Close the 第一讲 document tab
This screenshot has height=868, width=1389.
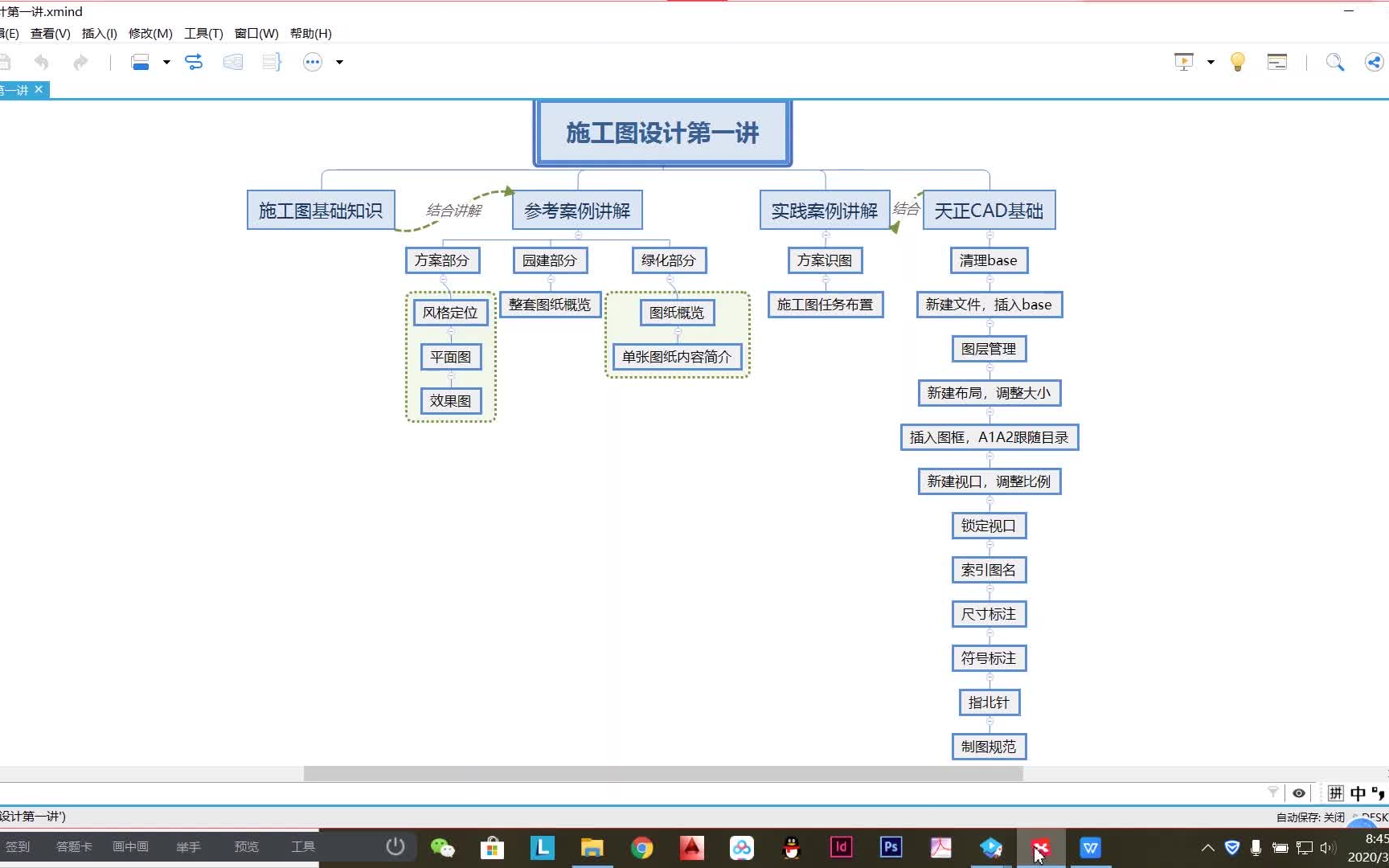tap(39, 89)
